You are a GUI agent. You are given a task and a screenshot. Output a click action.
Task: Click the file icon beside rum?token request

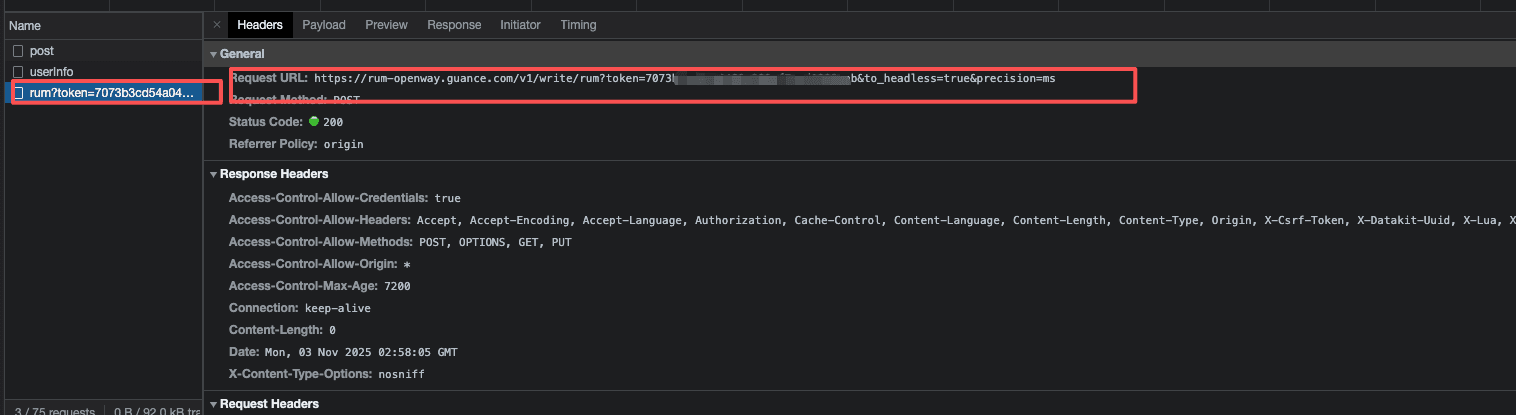coord(17,93)
